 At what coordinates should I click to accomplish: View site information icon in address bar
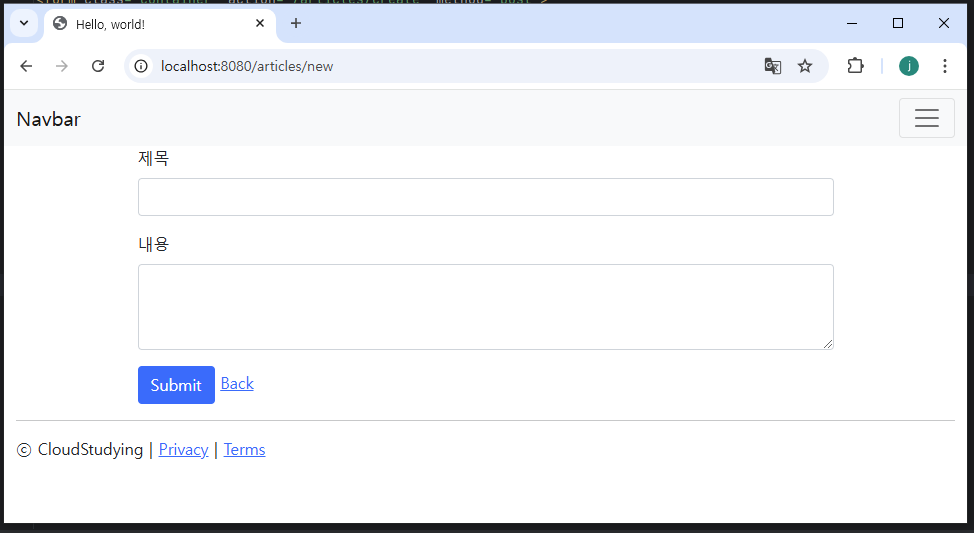(141, 66)
